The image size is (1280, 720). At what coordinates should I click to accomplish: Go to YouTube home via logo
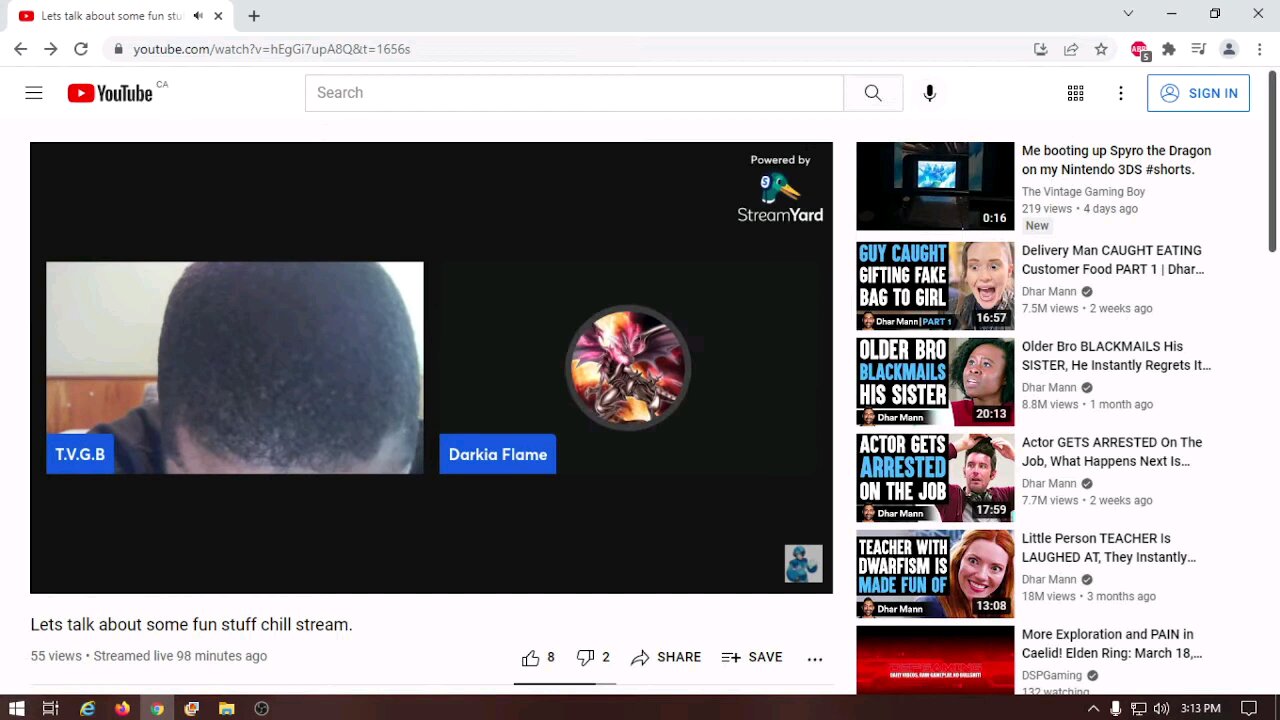110,93
